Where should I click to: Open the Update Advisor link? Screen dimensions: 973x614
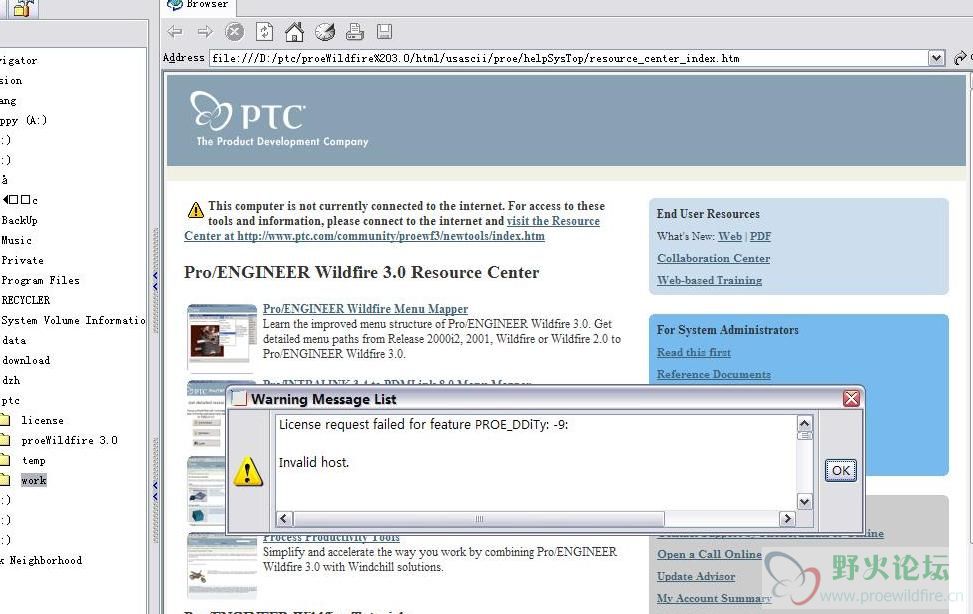click(696, 577)
